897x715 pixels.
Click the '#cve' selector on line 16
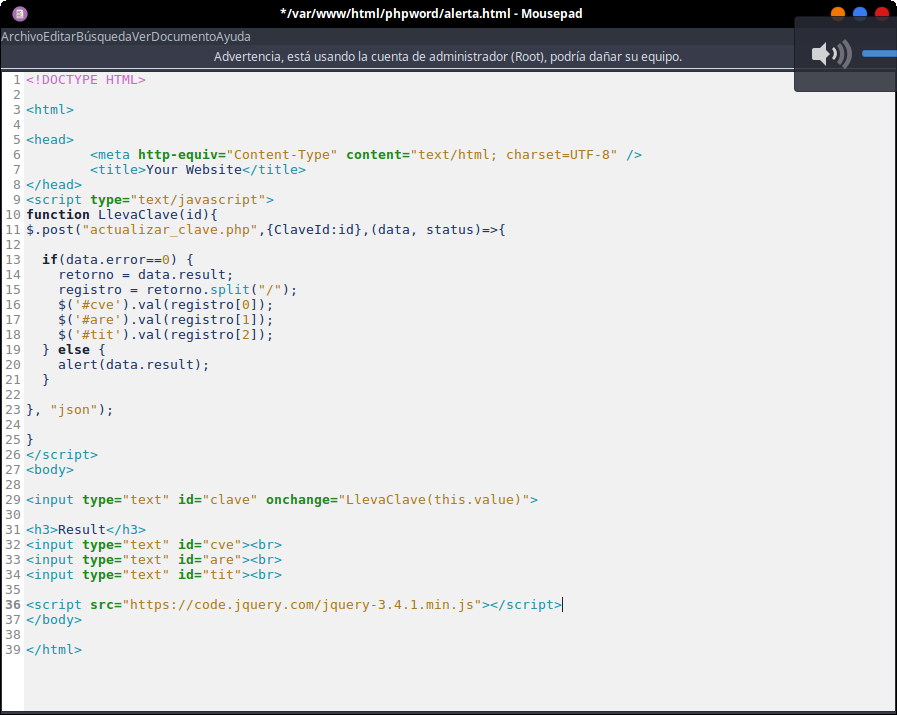[x=98, y=304]
